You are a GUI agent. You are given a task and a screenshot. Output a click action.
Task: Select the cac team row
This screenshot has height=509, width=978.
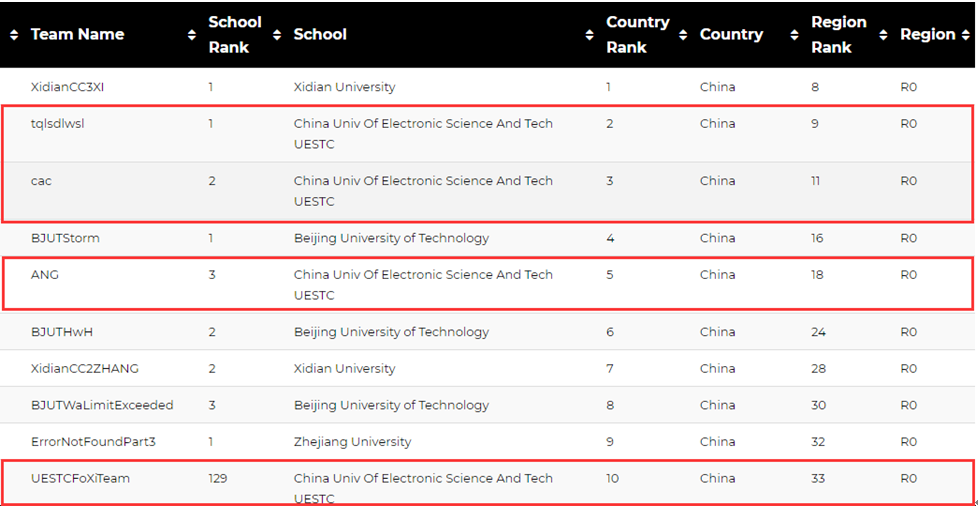pyautogui.click(x=487, y=191)
